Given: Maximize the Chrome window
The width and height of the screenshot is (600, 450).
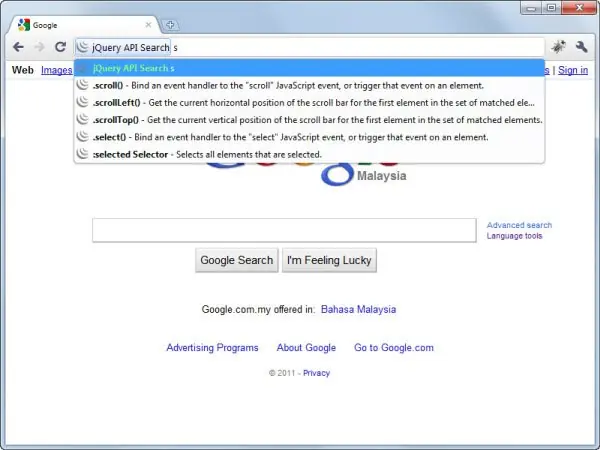Looking at the screenshot, I should tap(551, 8).
